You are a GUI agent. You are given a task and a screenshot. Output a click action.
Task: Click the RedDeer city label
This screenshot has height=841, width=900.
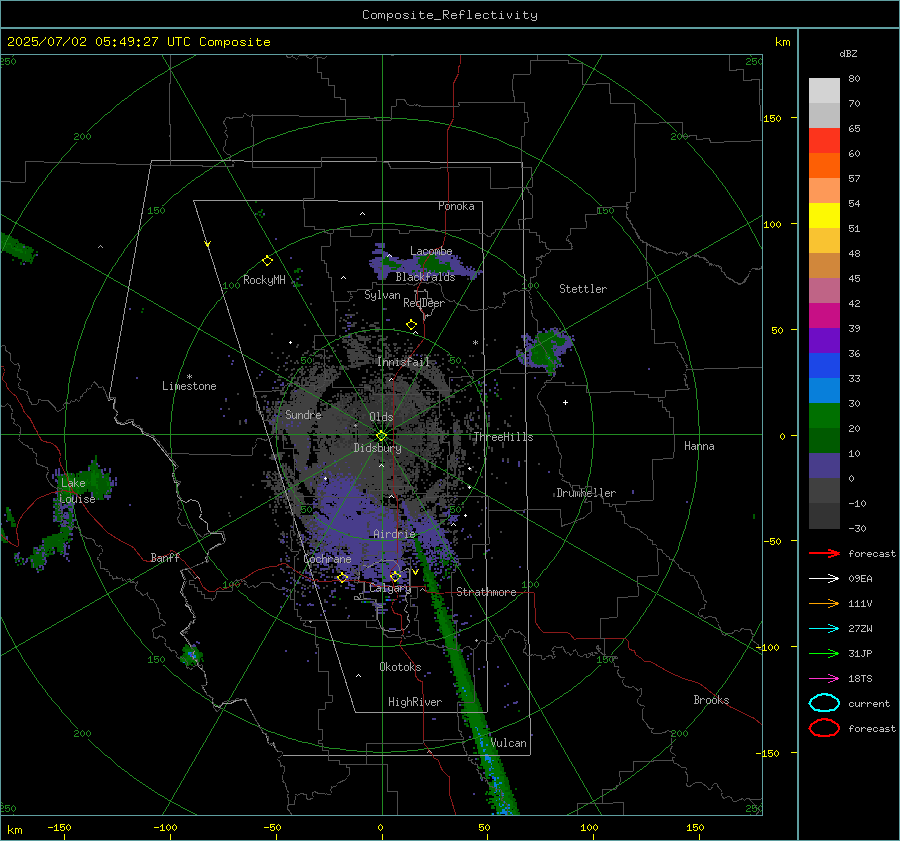click(x=424, y=303)
